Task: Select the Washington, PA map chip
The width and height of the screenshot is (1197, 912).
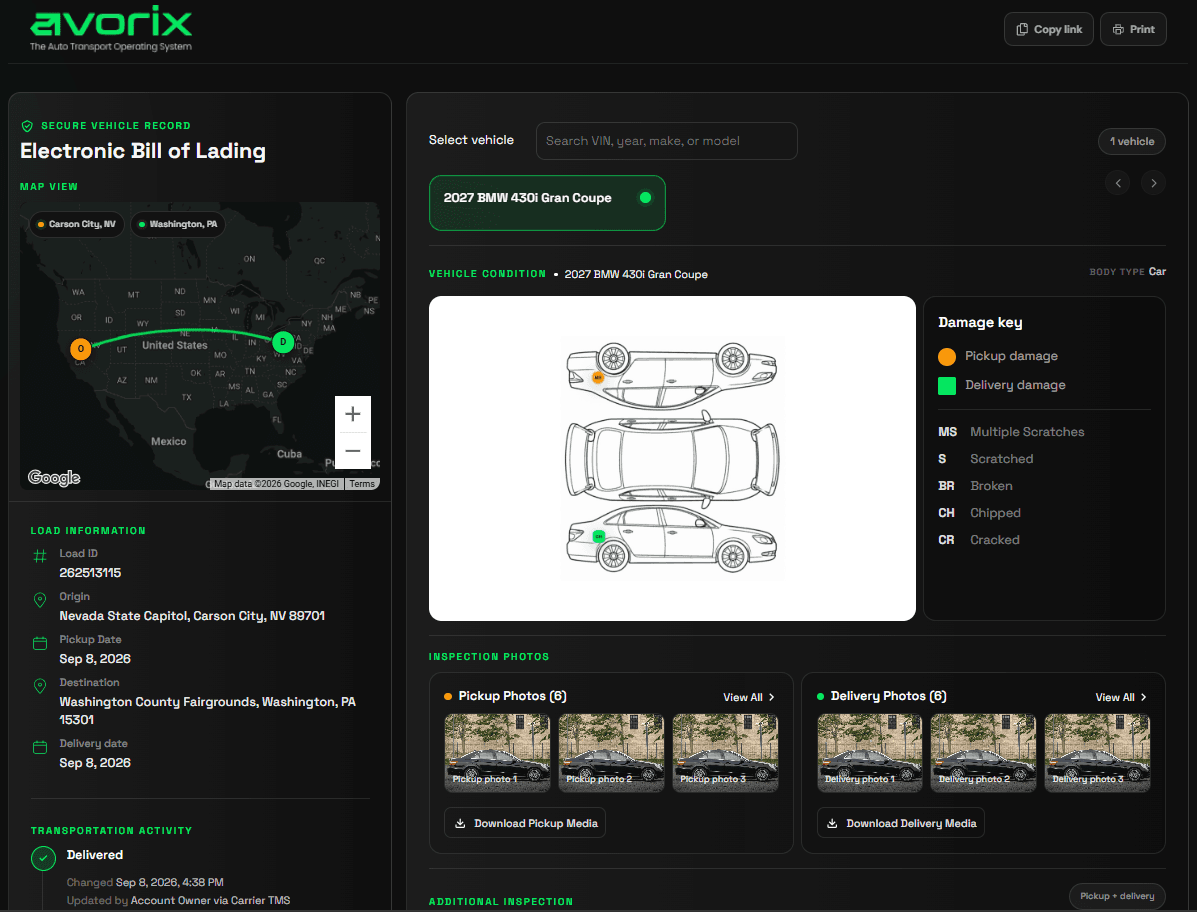Action: point(178,224)
